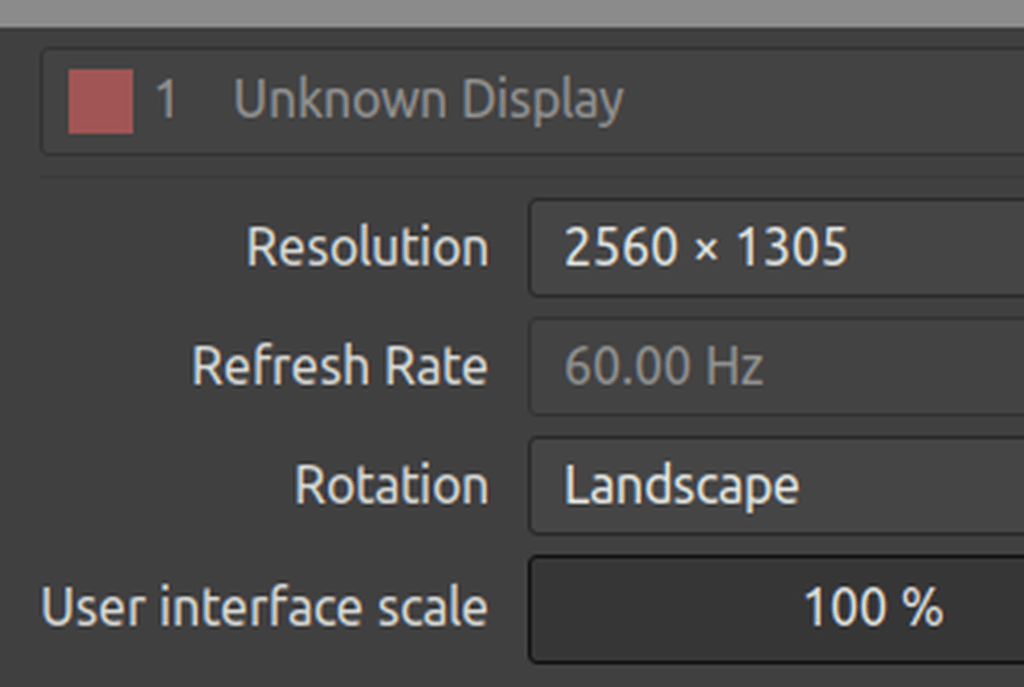Click the Resolution label
The width and height of the screenshot is (1024, 687).
[367, 247]
